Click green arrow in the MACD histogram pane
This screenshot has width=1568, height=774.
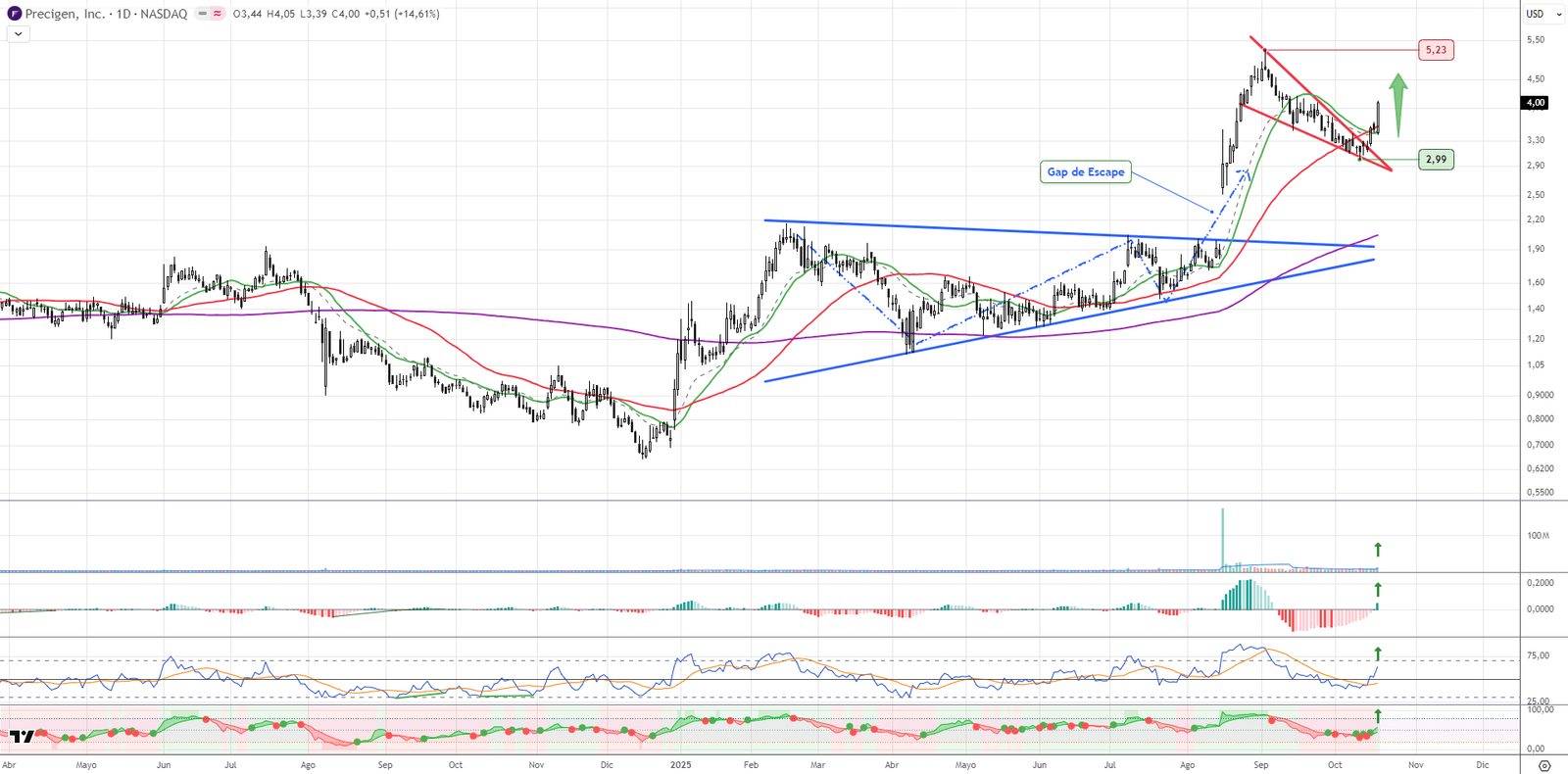coord(1378,590)
